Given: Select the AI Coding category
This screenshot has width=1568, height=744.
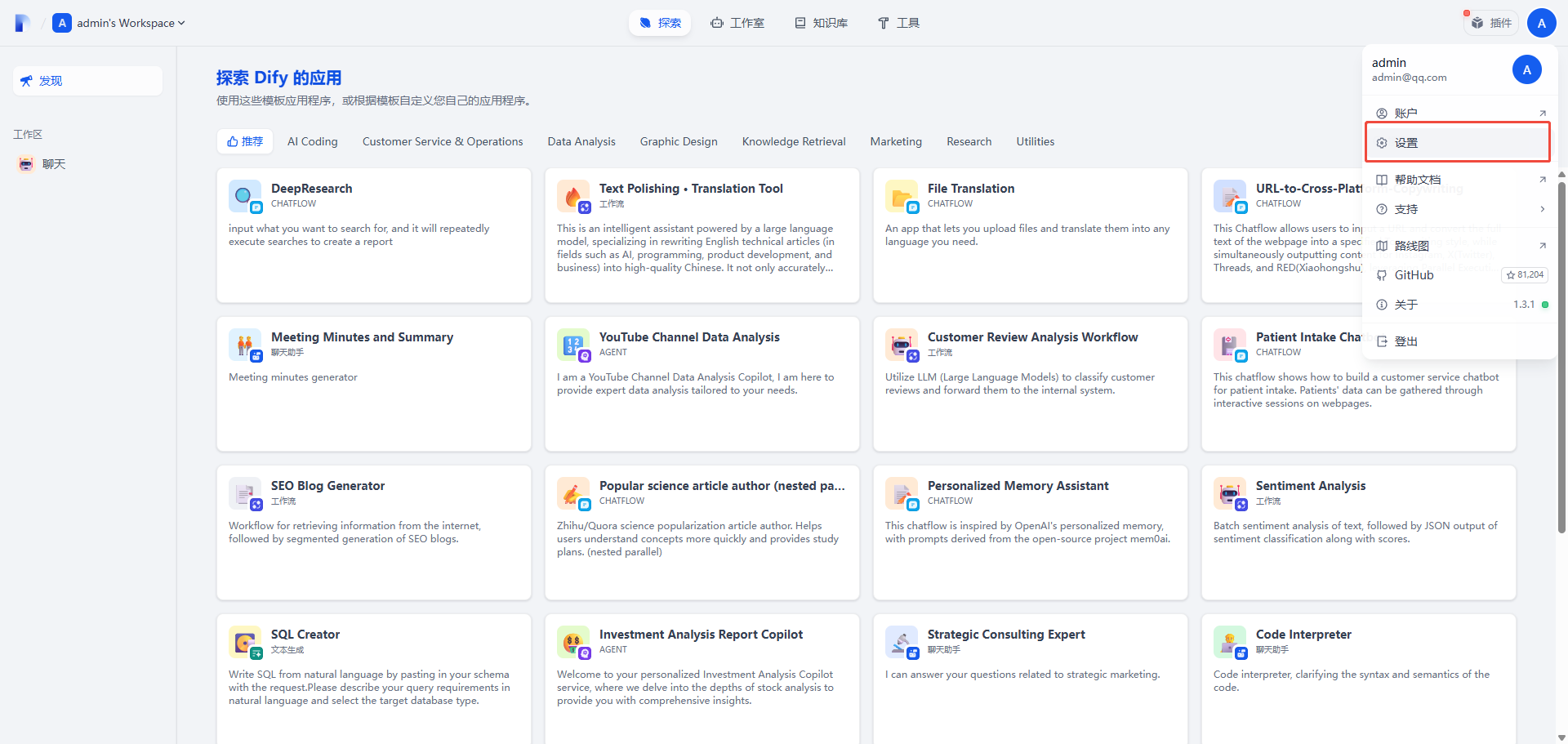Looking at the screenshot, I should pyautogui.click(x=313, y=141).
